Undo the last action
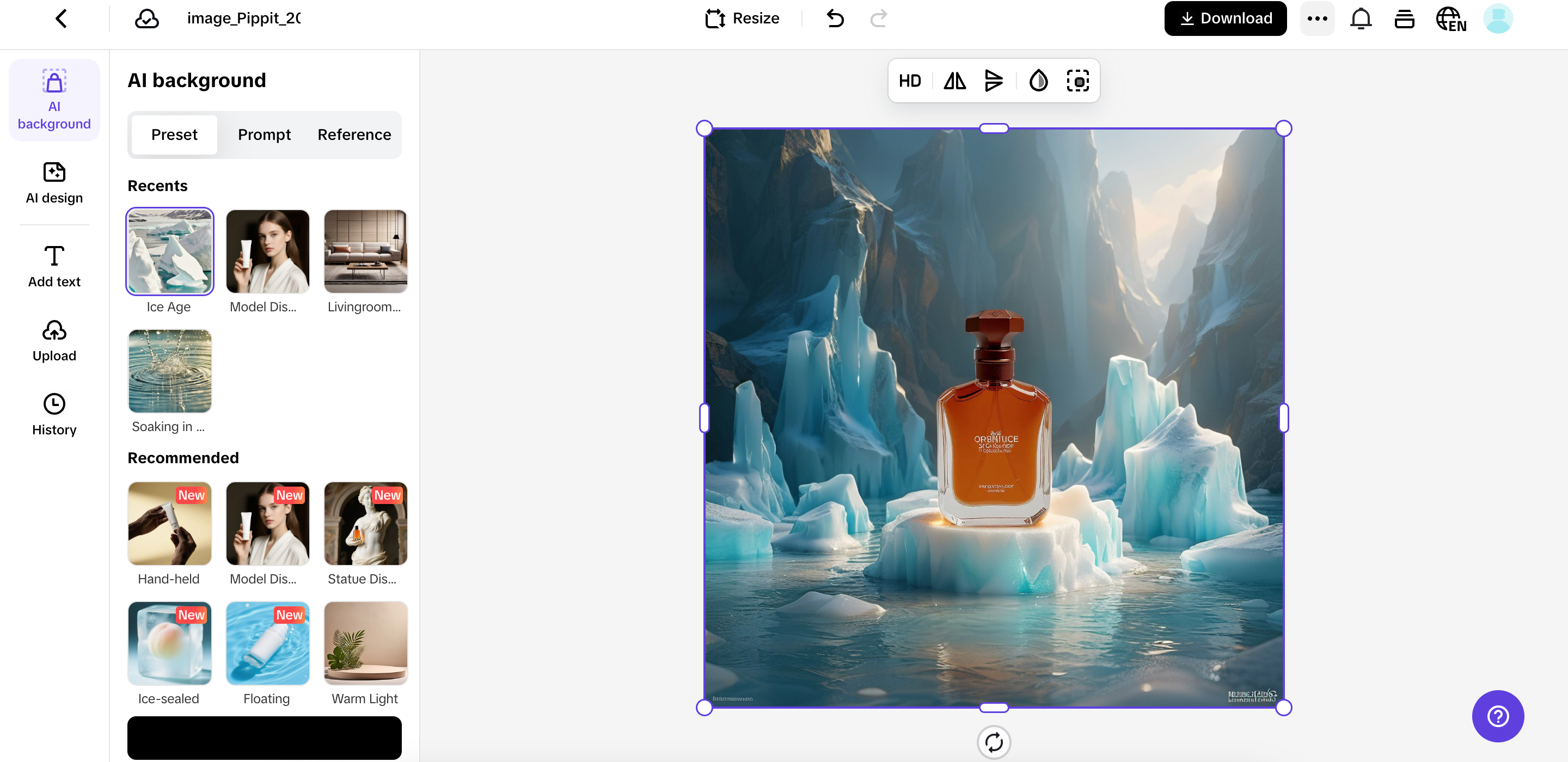Viewport: 1568px width, 762px height. pyautogui.click(x=835, y=19)
